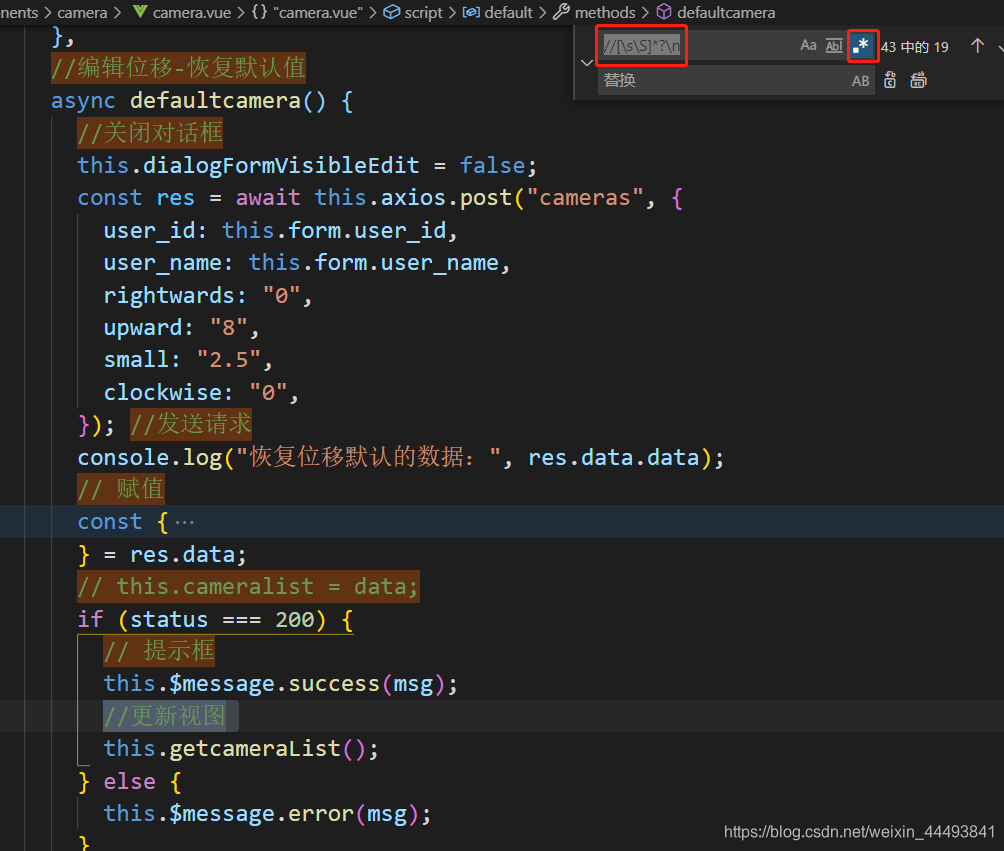Viewport: 1004px width, 851px height.
Task: Click the clockwise: "0" line
Action: tap(201, 393)
